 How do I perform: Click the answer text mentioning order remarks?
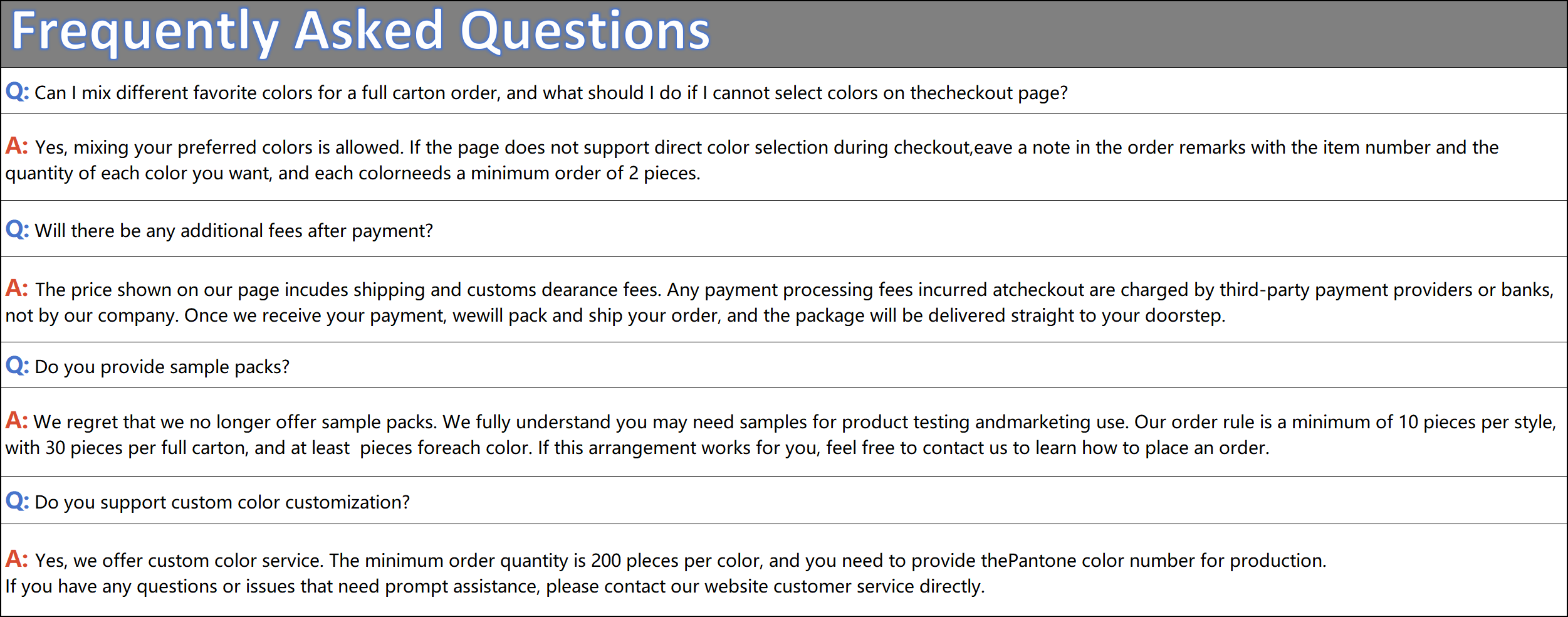pyautogui.click(x=766, y=147)
